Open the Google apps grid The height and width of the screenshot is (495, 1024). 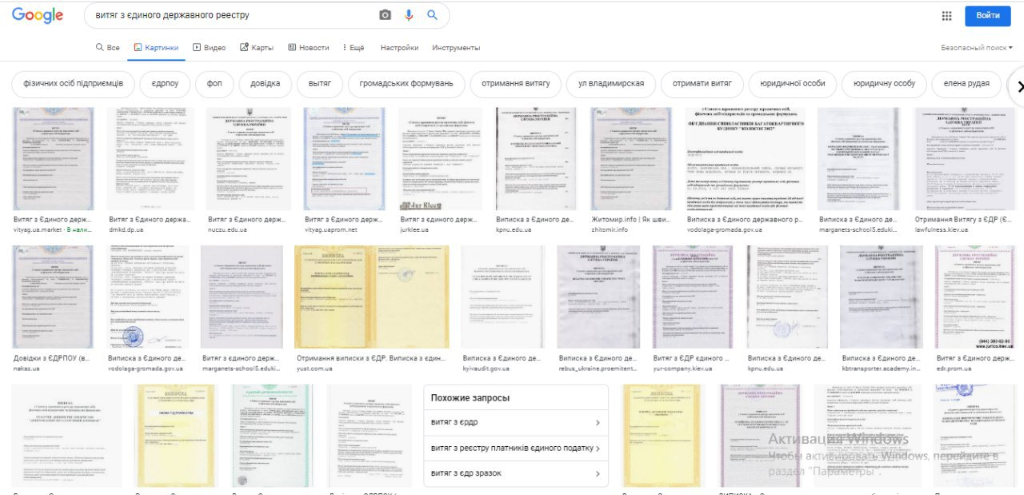coord(947,16)
